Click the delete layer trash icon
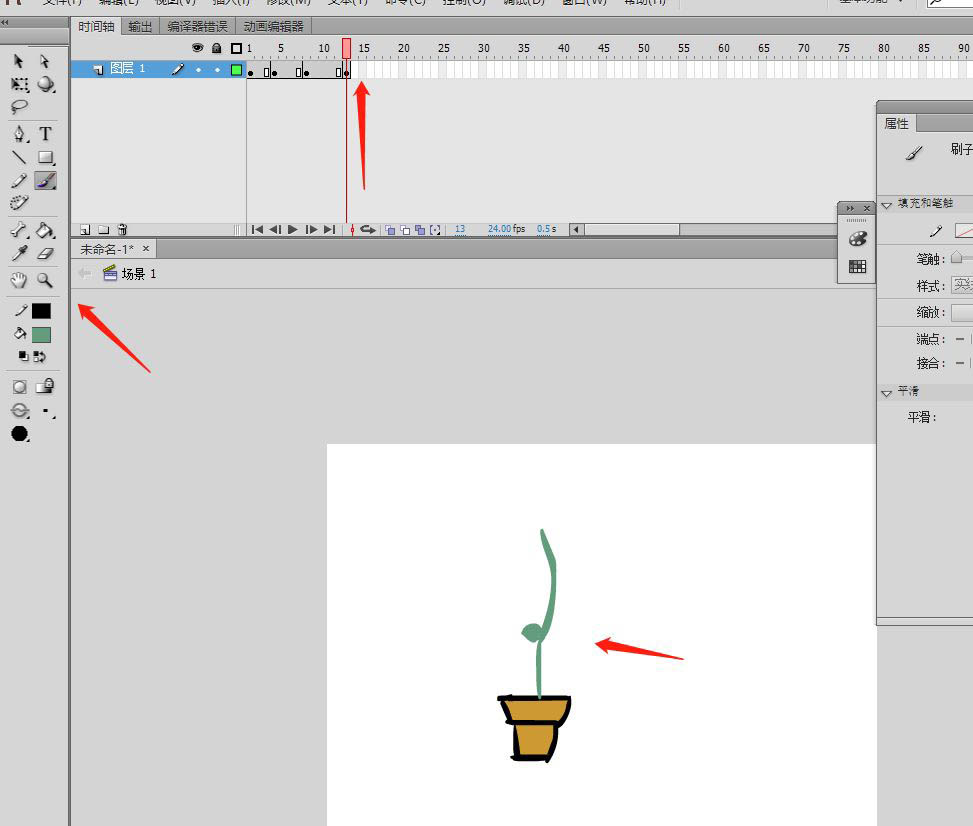The height and width of the screenshot is (826, 973). (x=122, y=230)
